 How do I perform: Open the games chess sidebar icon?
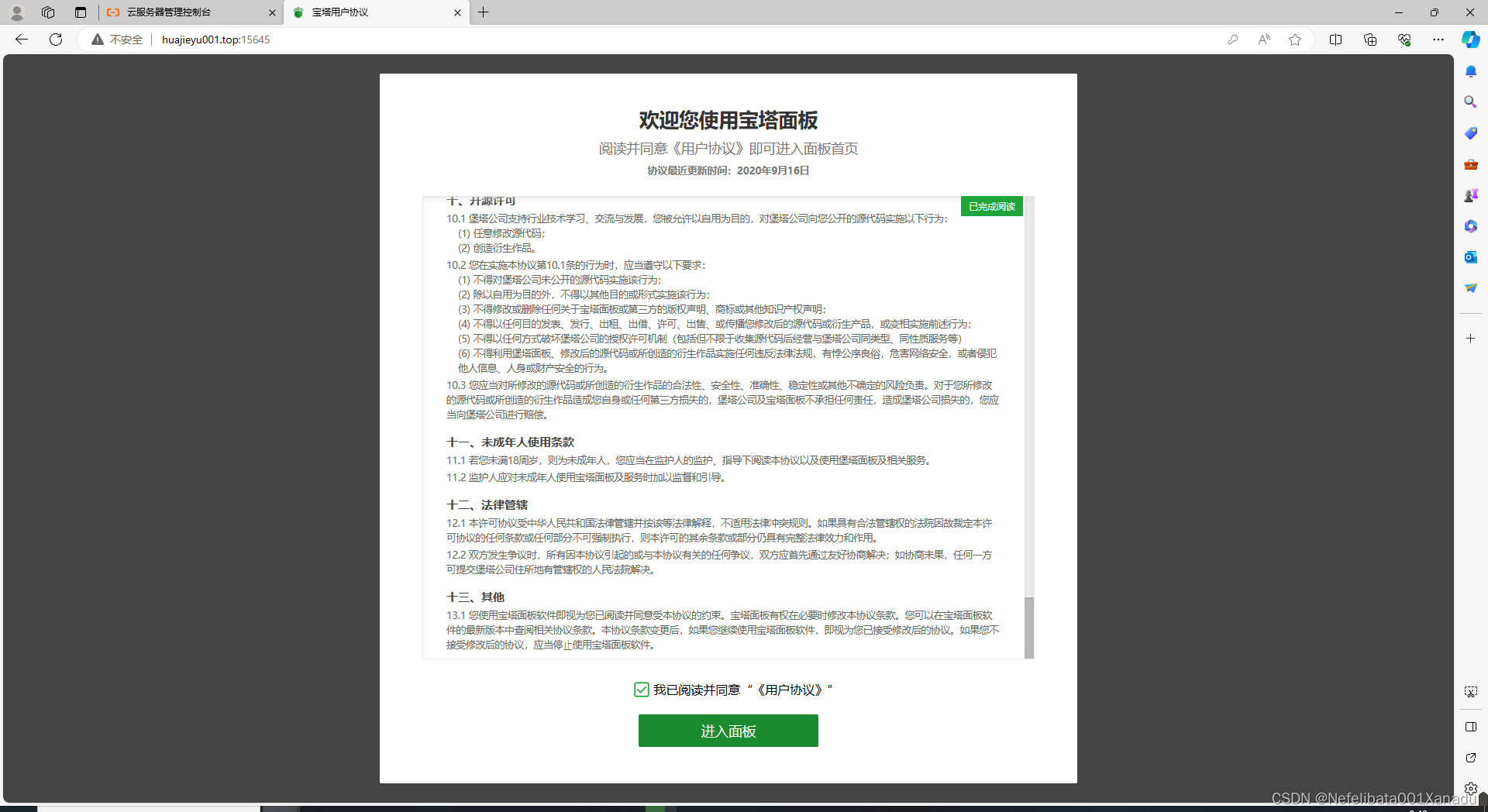(x=1470, y=195)
